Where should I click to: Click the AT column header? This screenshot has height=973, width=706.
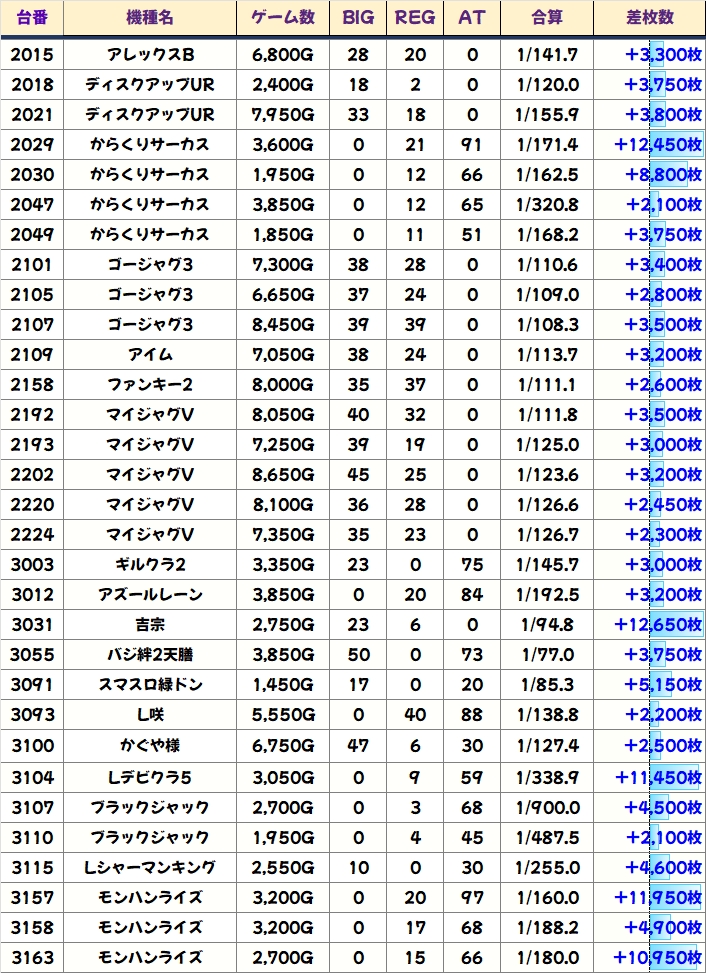click(471, 17)
